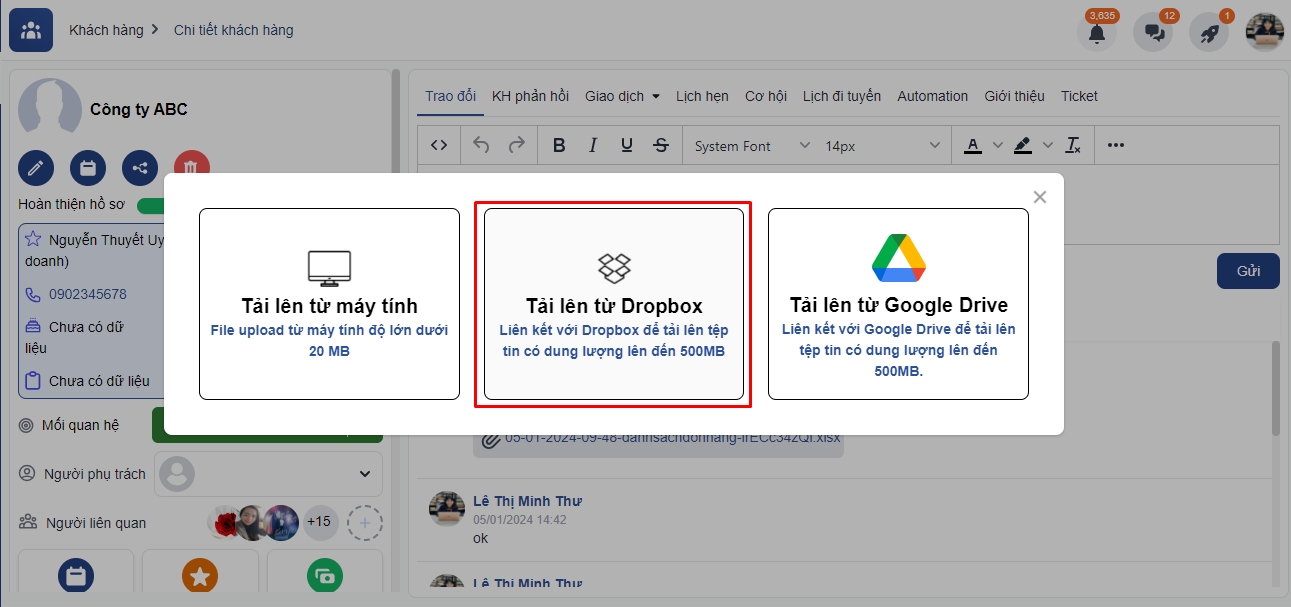1291x607 pixels.
Task: Click the share icon under Công ty ABC
Action: 140,167
